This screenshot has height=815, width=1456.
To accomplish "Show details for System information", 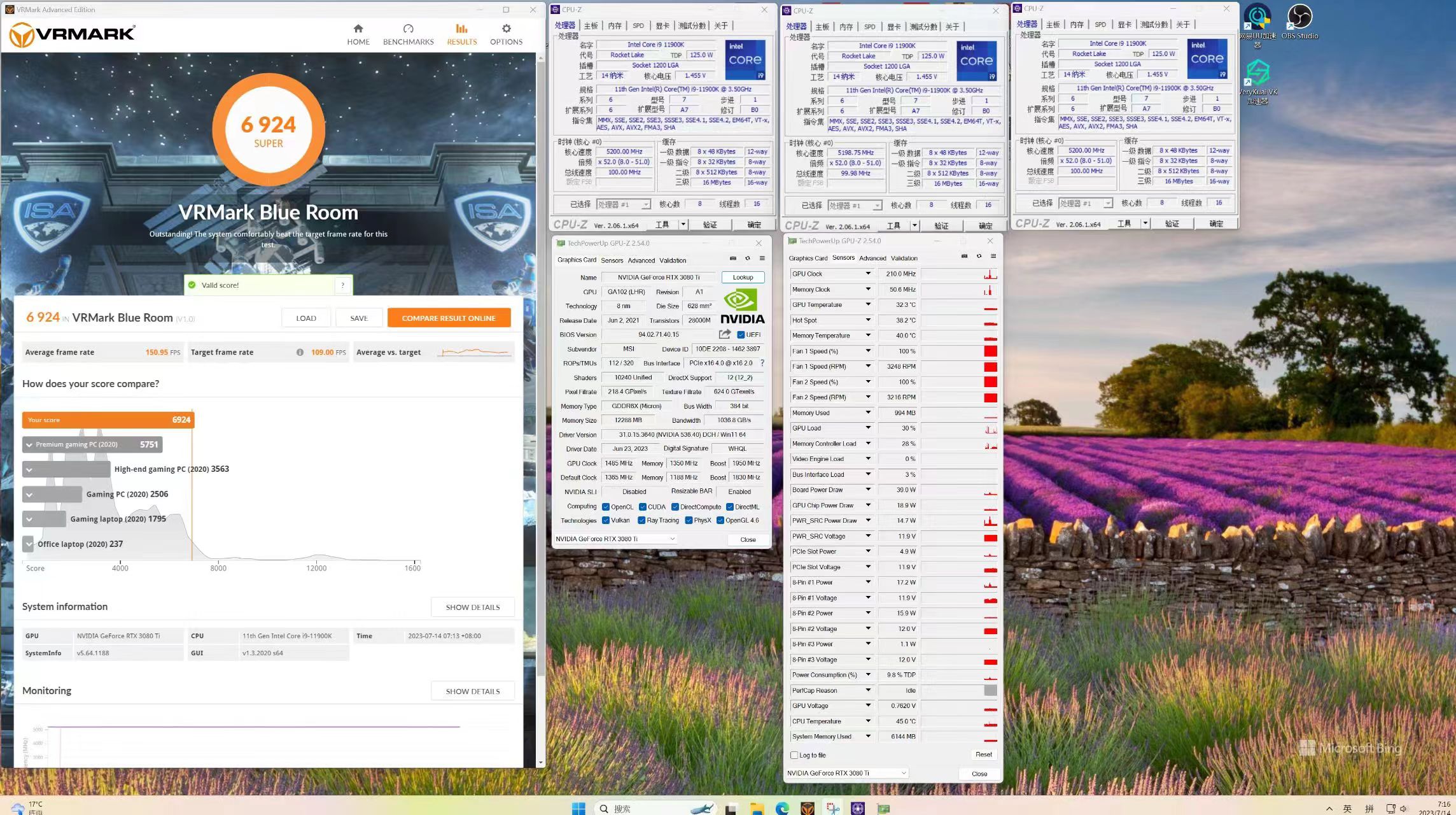I will coord(473,607).
